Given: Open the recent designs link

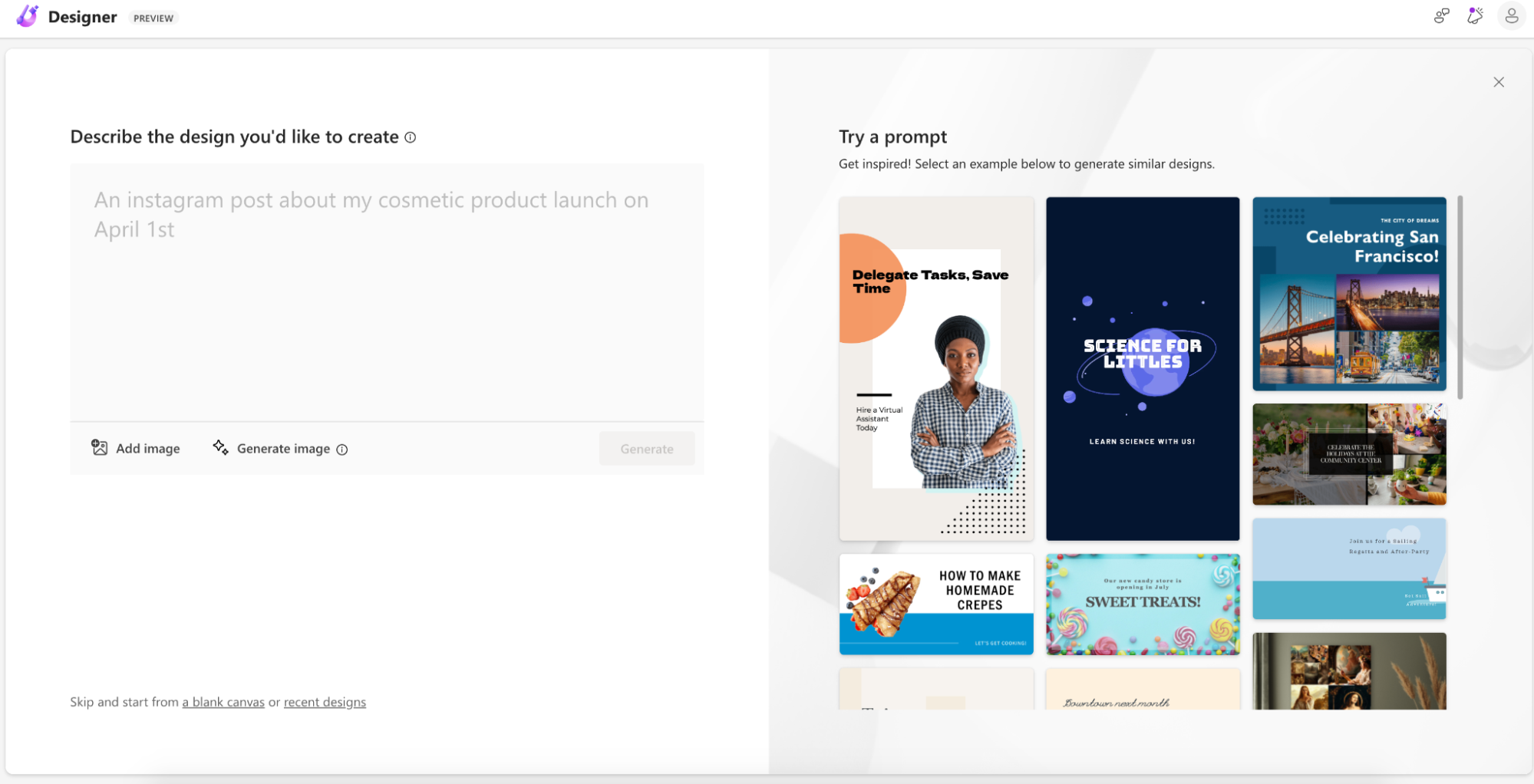Looking at the screenshot, I should click(x=325, y=702).
